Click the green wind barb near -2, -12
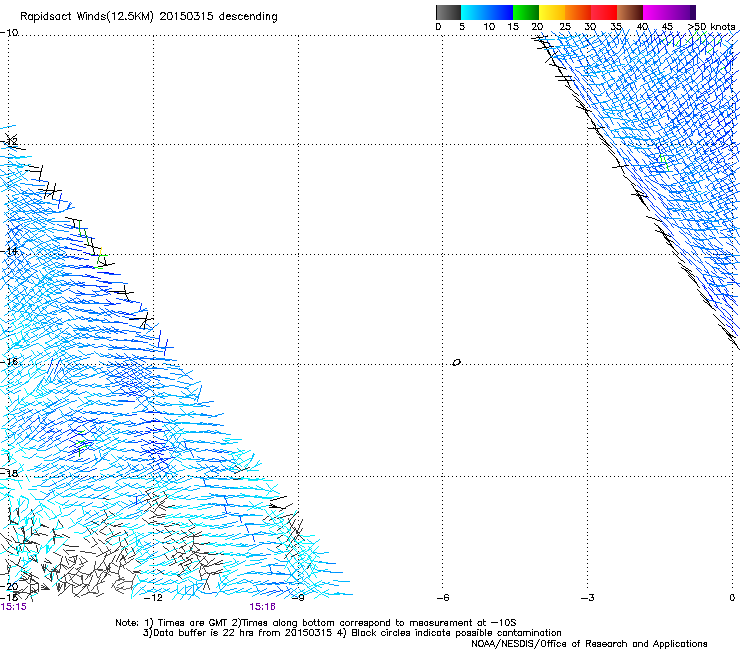 coord(664,162)
